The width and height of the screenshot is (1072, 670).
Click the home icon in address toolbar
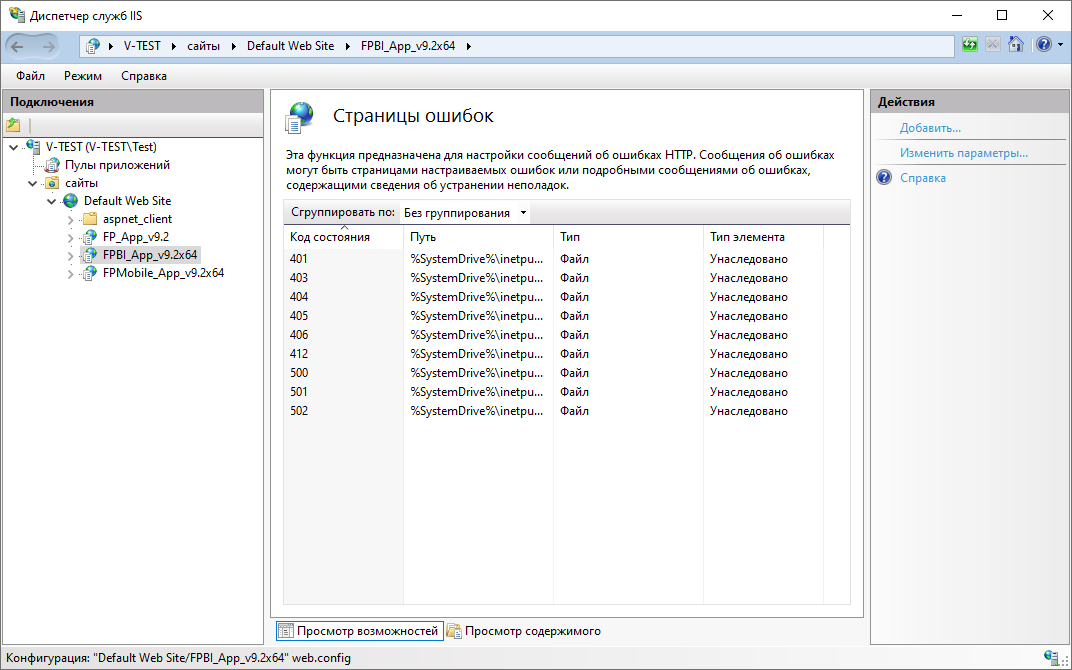pyautogui.click(x=1015, y=45)
